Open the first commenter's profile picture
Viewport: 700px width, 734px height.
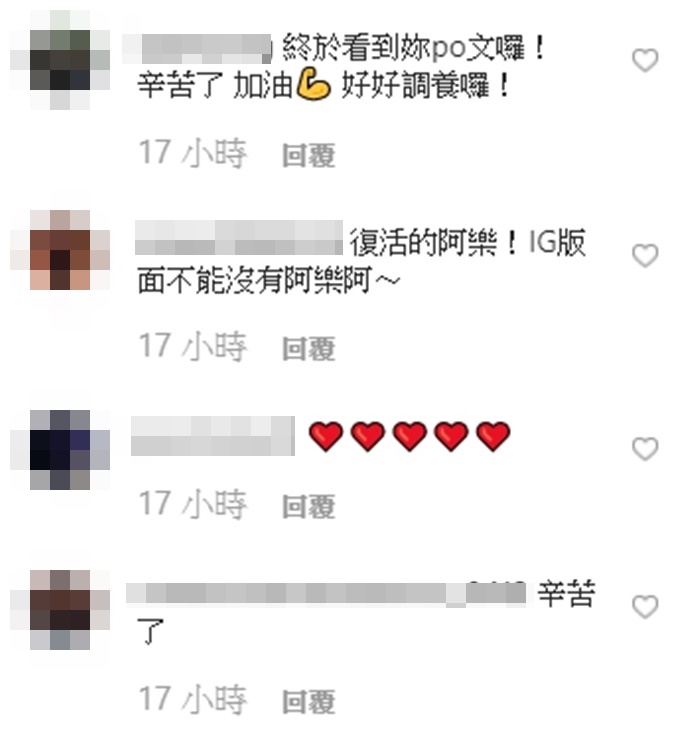pos(60,60)
